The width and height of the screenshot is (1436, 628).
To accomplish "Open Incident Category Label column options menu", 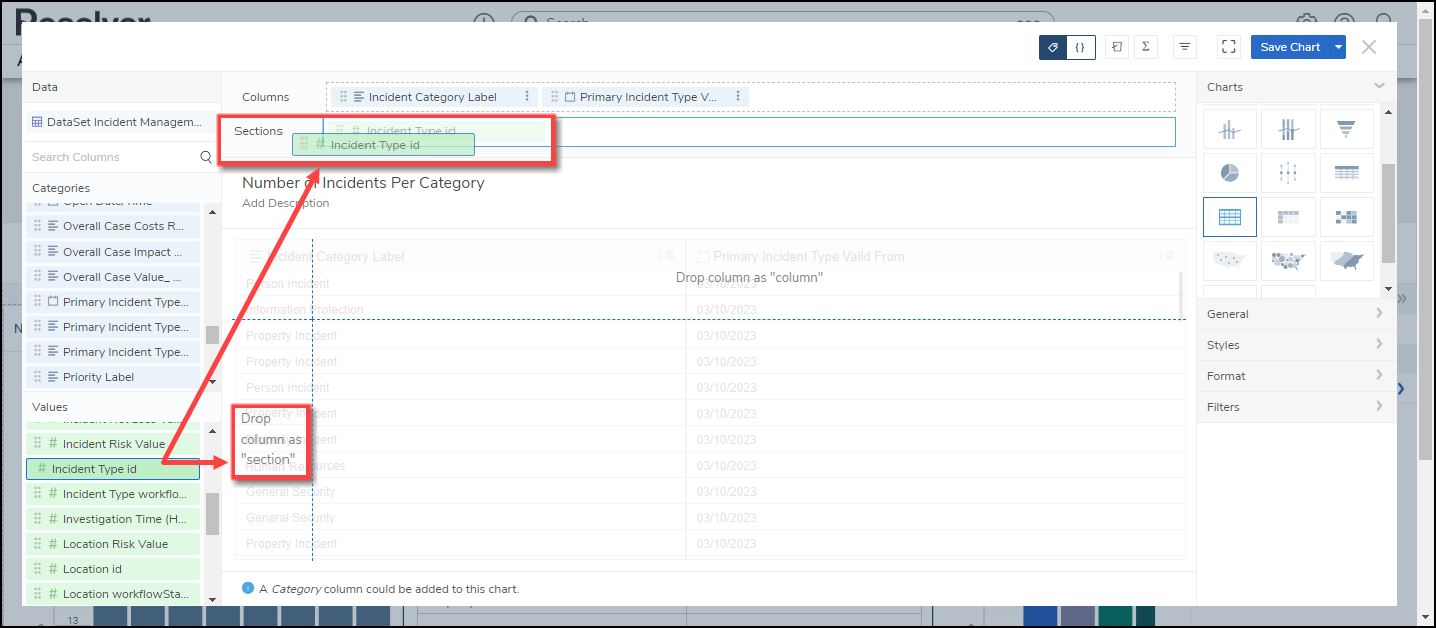I will pyautogui.click(x=527, y=97).
